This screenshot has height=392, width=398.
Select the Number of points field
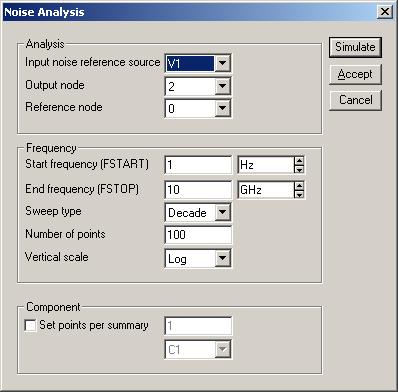pyautogui.click(x=198, y=235)
